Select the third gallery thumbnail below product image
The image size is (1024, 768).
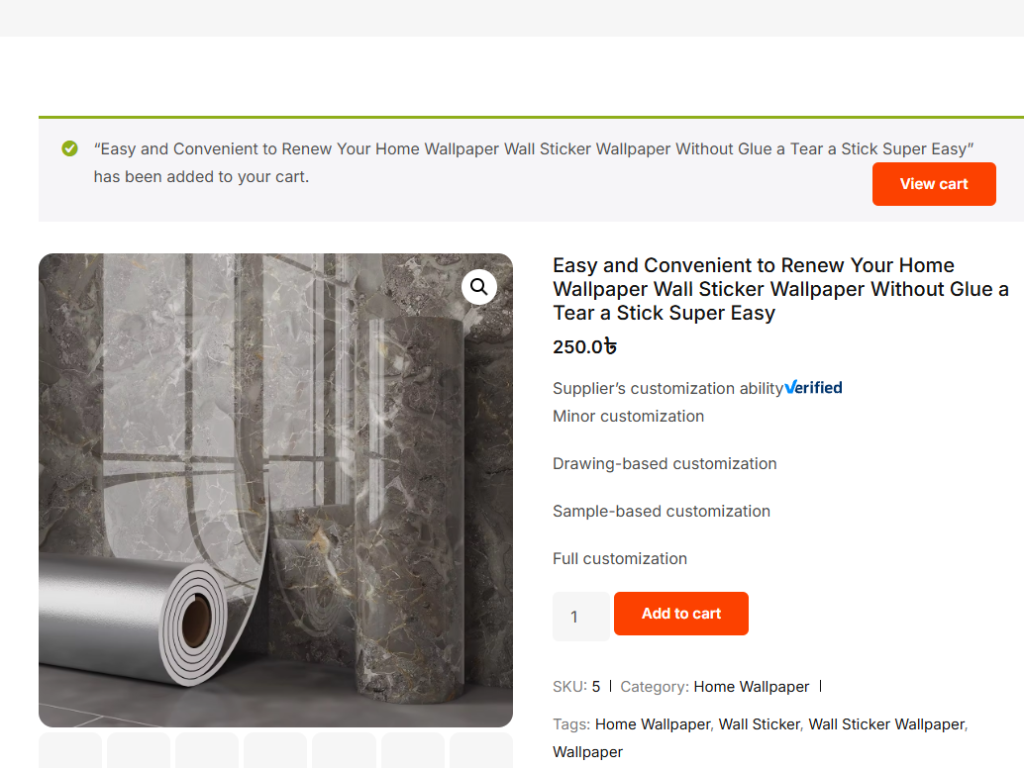click(x=207, y=751)
